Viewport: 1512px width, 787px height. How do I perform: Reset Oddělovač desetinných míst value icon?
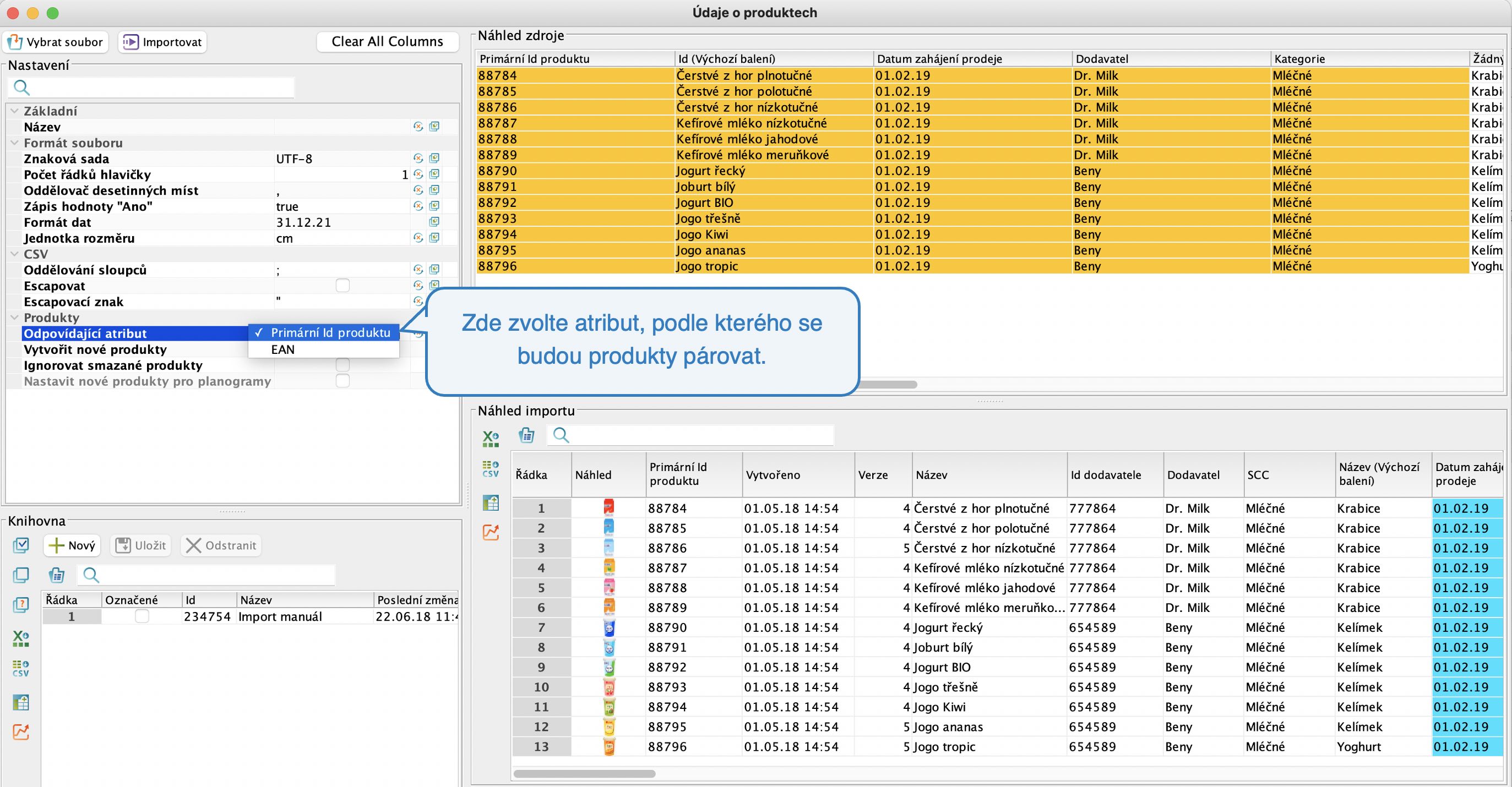point(418,190)
